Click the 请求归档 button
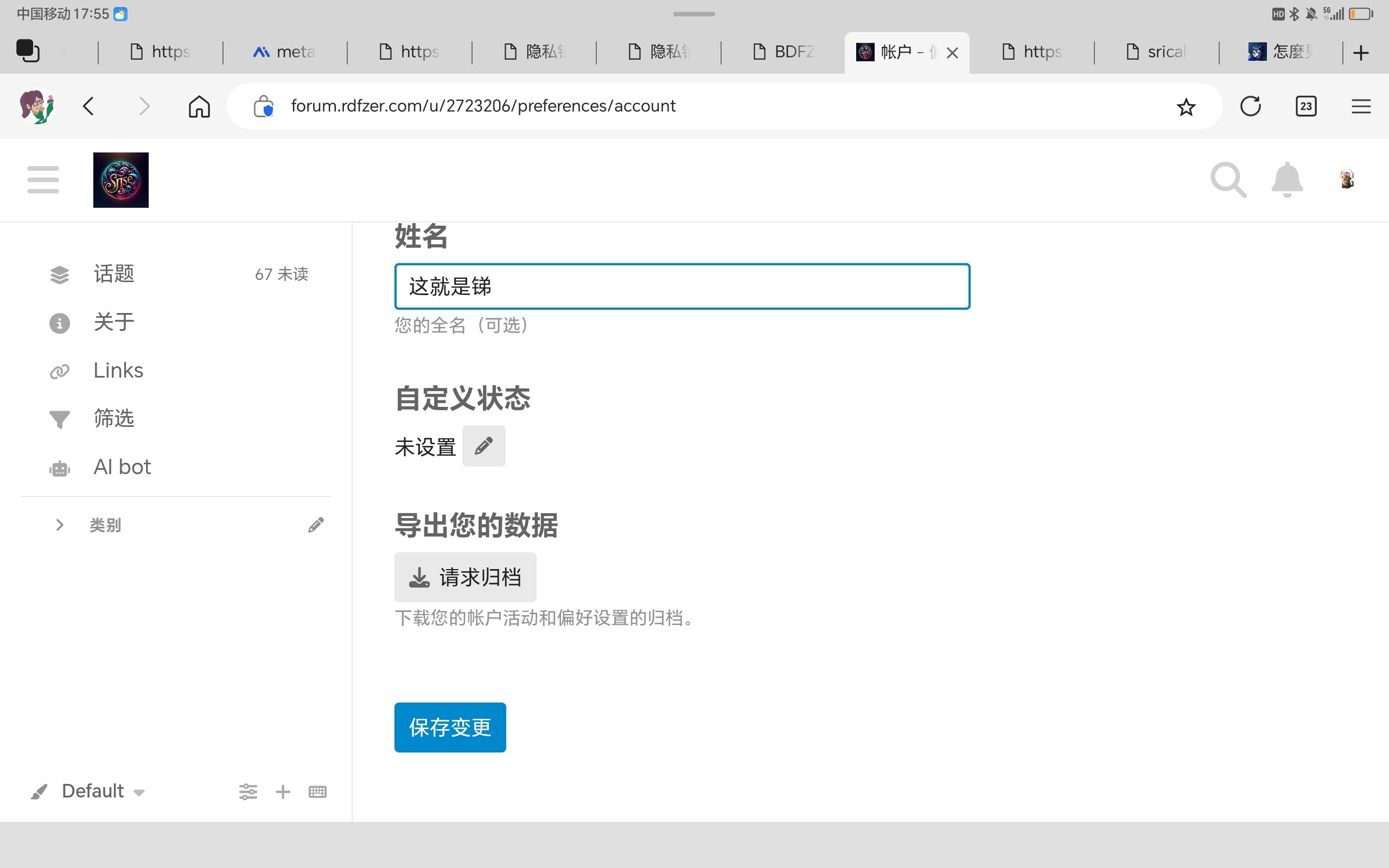 click(465, 577)
